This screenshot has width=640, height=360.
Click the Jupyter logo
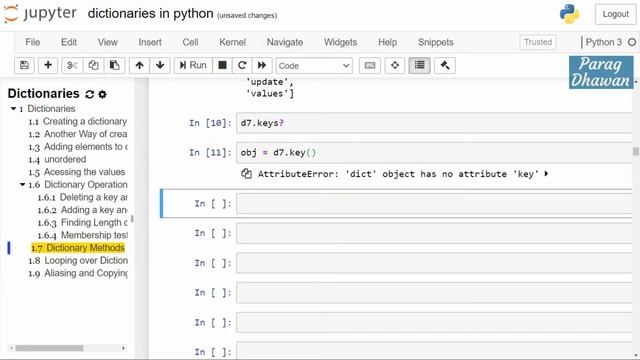click(40, 13)
